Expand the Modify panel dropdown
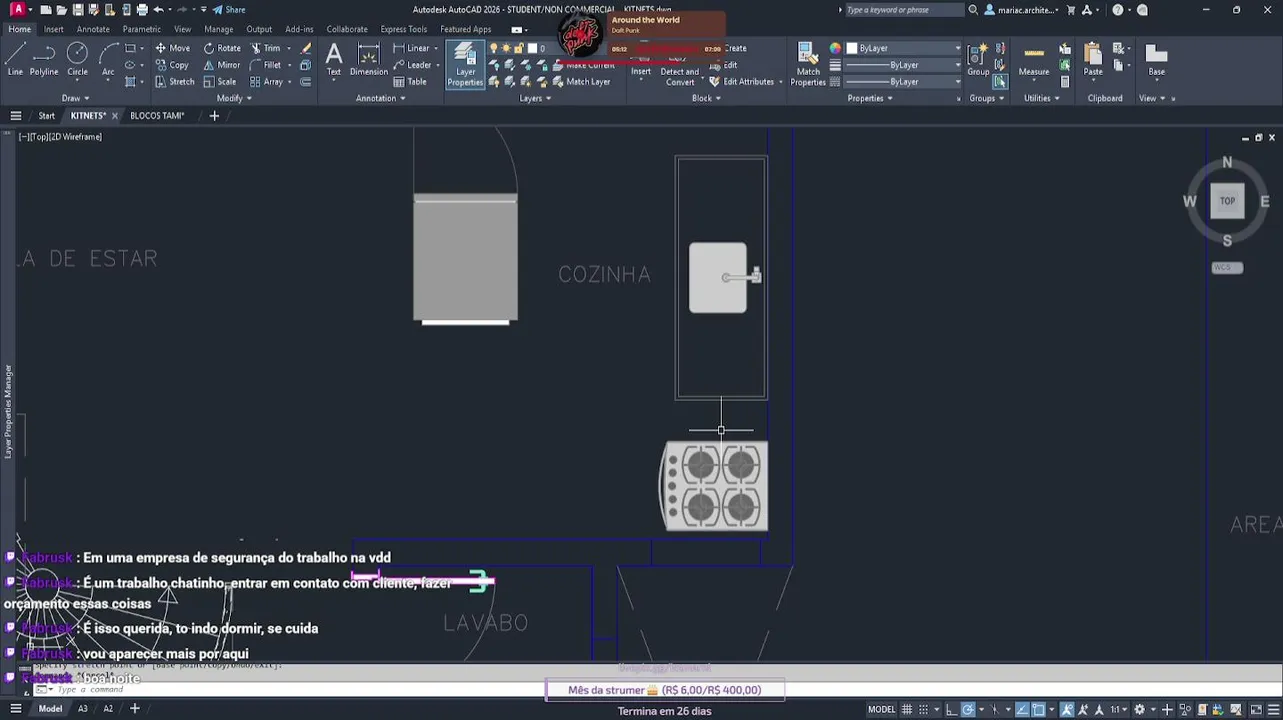Image resolution: width=1283 pixels, height=720 pixels. [x=234, y=98]
